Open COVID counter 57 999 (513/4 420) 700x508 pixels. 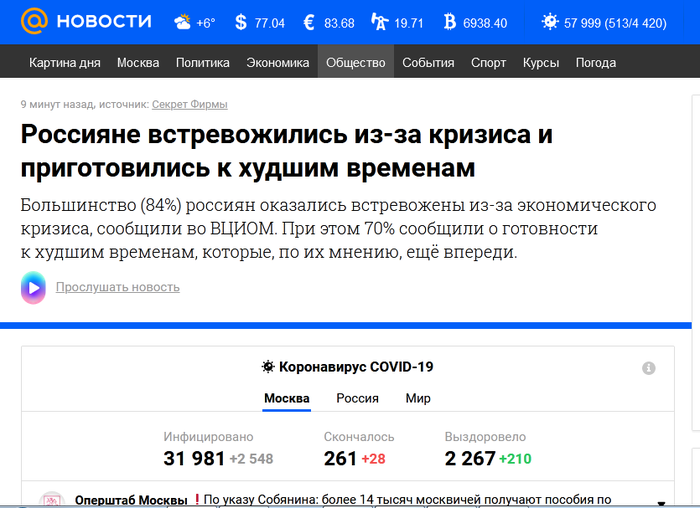point(615,23)
